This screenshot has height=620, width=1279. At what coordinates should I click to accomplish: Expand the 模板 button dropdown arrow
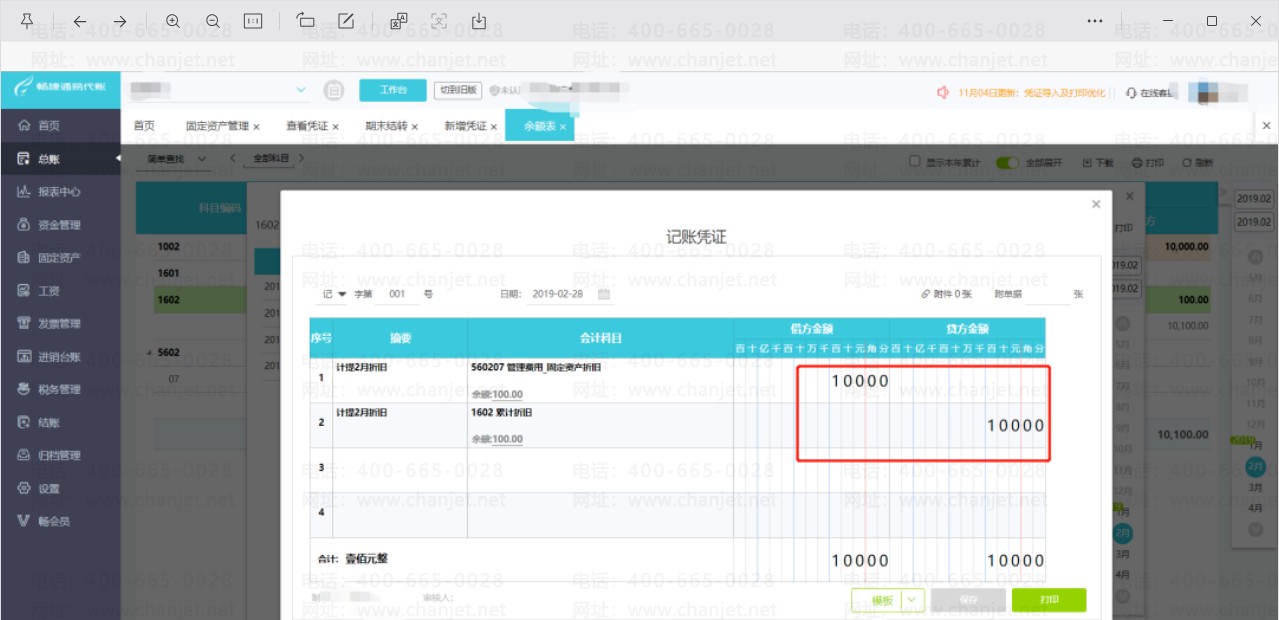912,600
